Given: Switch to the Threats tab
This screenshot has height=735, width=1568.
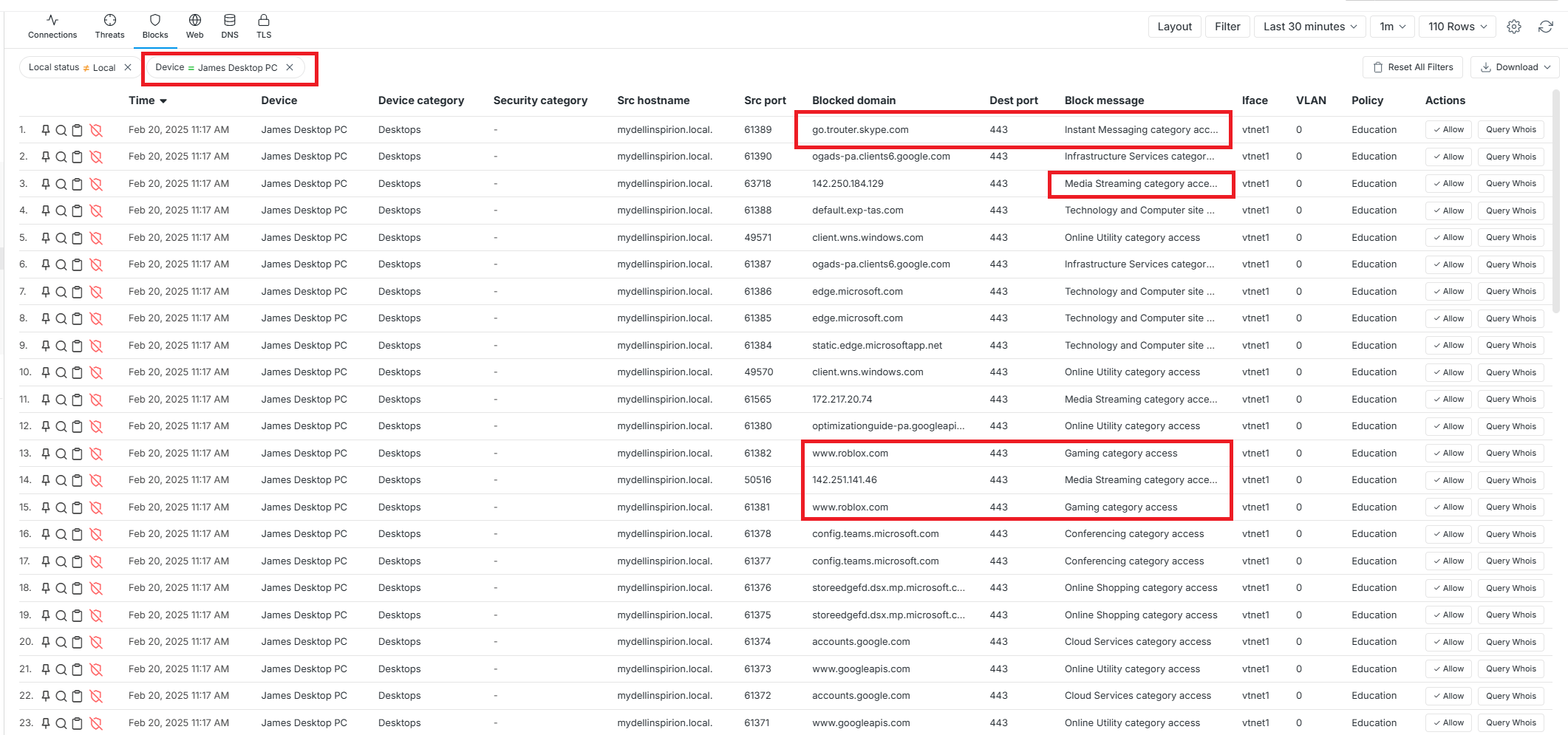Looking at the screenshot, I should [110, 27].
